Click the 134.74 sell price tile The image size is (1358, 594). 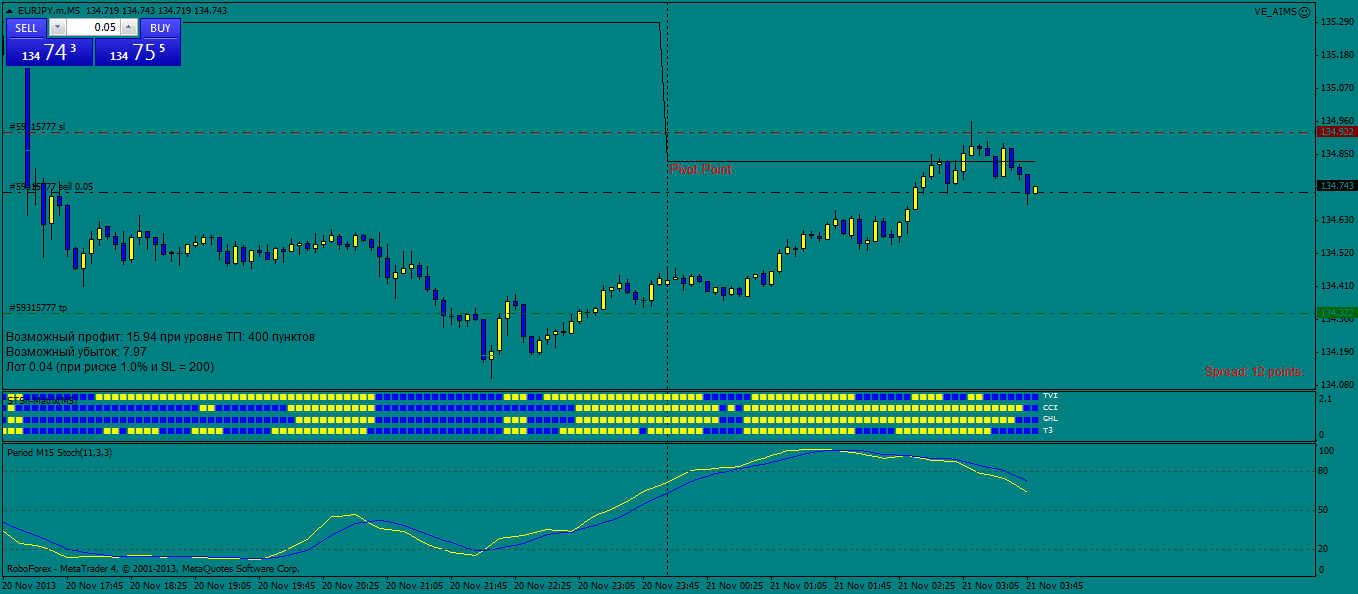(50, 53)
